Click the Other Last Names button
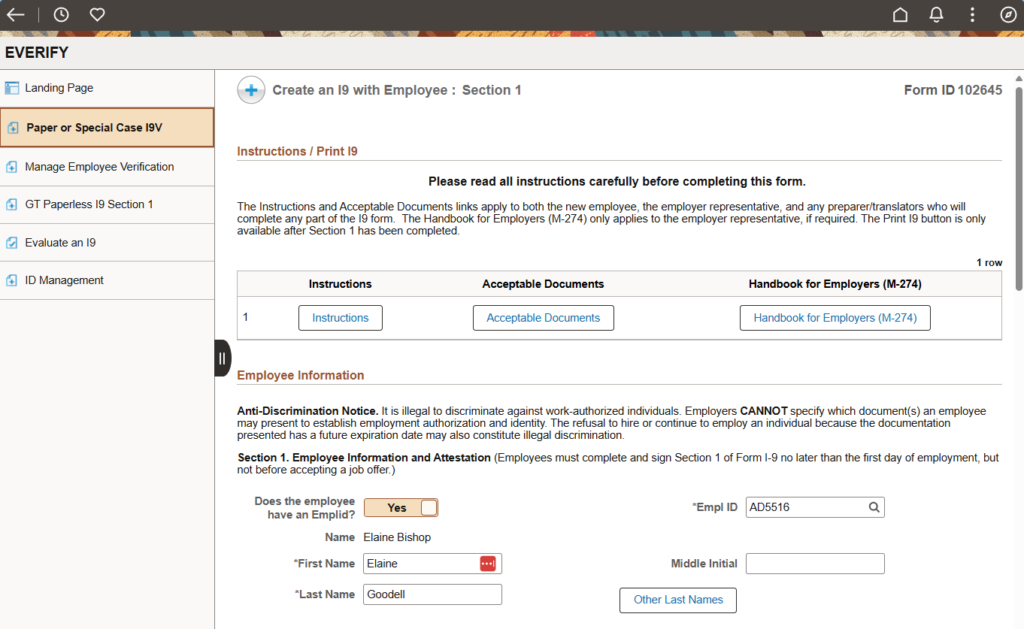Viewport: 1024px width, 629px height. pos(678,600)
